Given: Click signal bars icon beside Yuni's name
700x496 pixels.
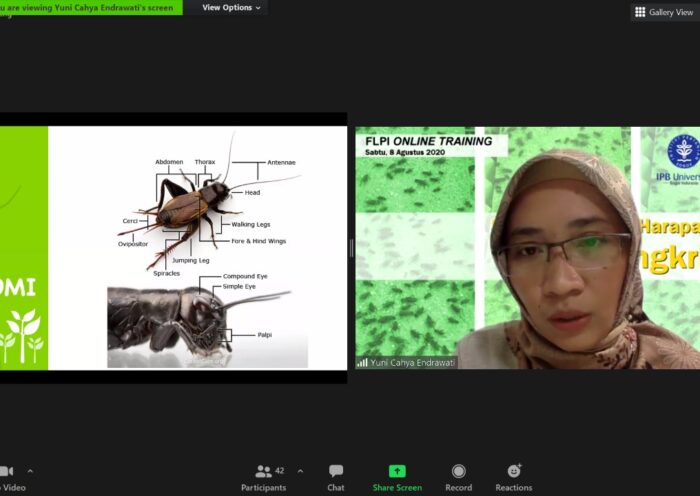Looking at the screenshot, I should coord(362,363).
